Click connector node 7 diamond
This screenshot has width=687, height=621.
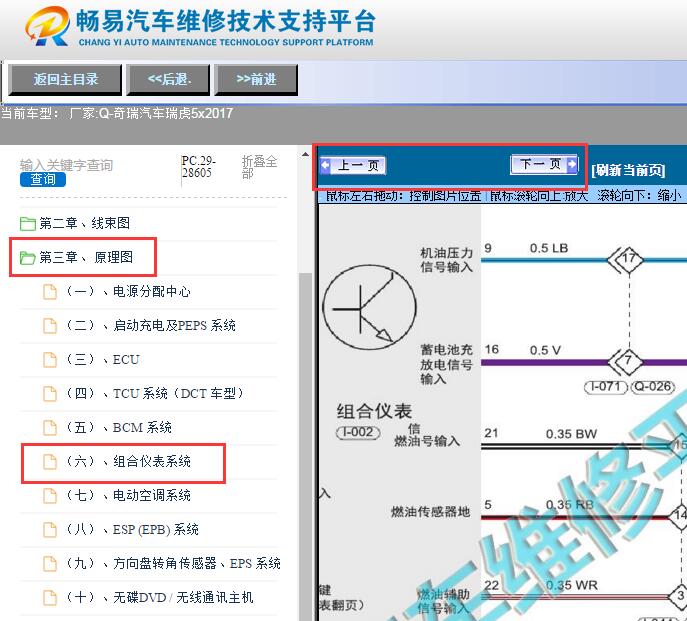pyautogui.click(x=628, y=362)
